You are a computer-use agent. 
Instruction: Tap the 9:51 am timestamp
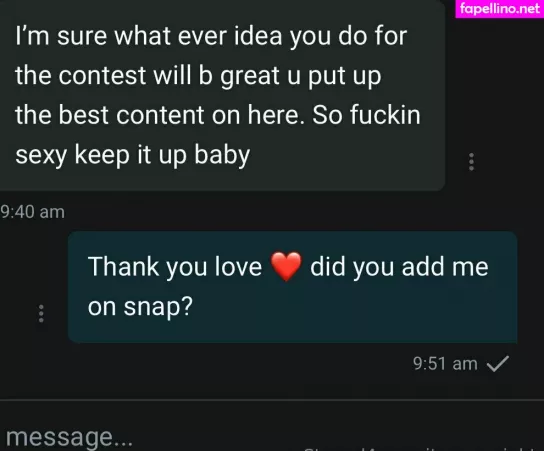point(445,364)
